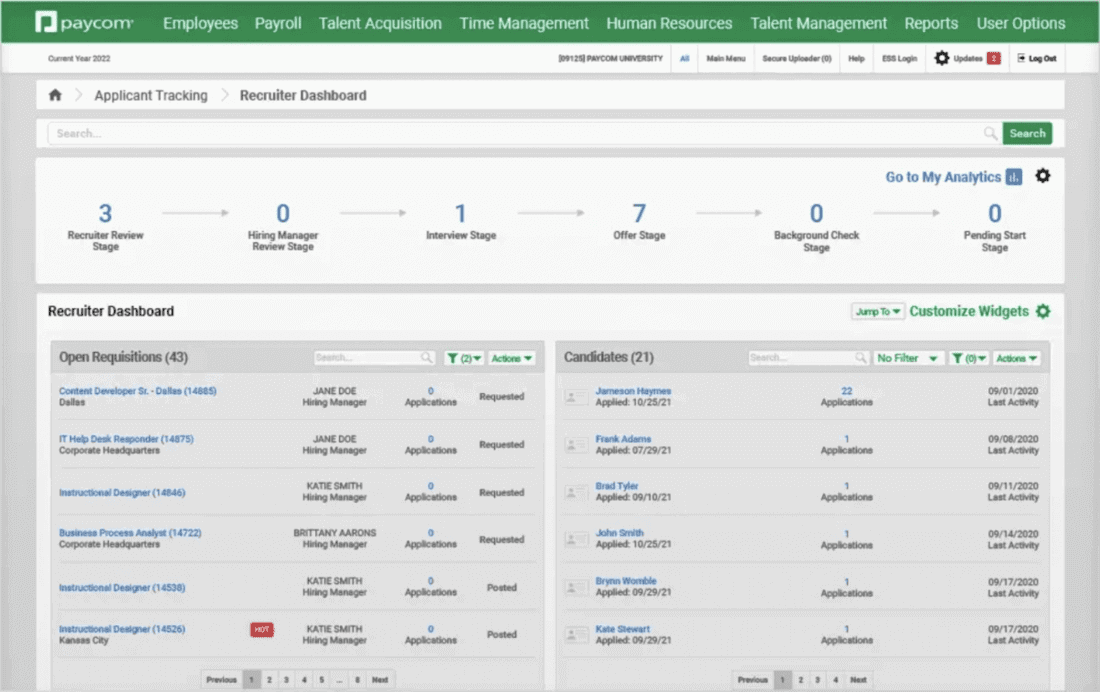Click Frank Adams profile photo icon
The height and width of the screenshot is (692, 1100).
[x=576, y=445]
